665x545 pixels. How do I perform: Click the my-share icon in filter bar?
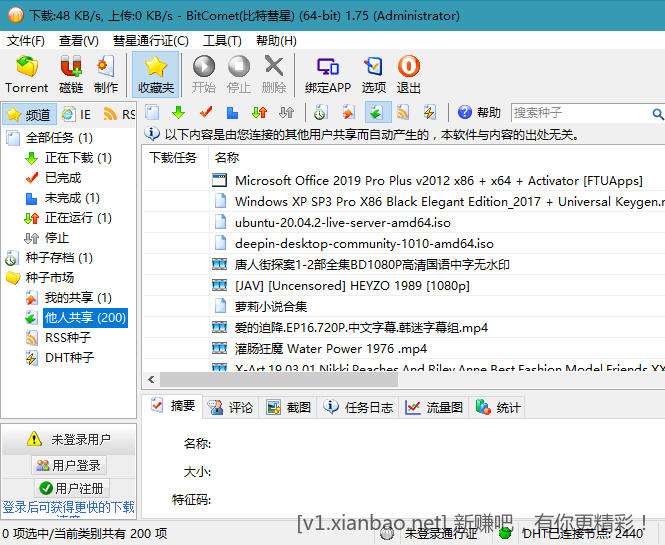pyautogui.click(x=349, y=113)
